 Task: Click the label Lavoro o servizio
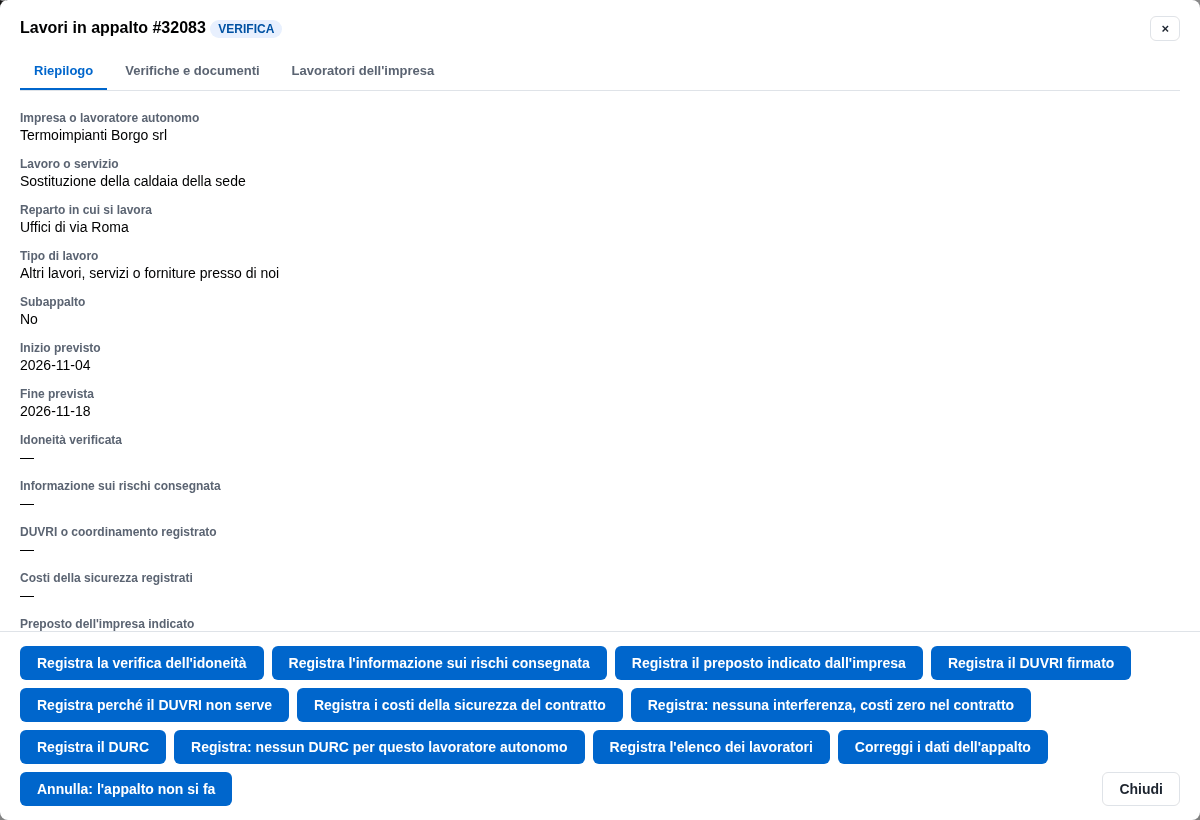pos(69,164)
